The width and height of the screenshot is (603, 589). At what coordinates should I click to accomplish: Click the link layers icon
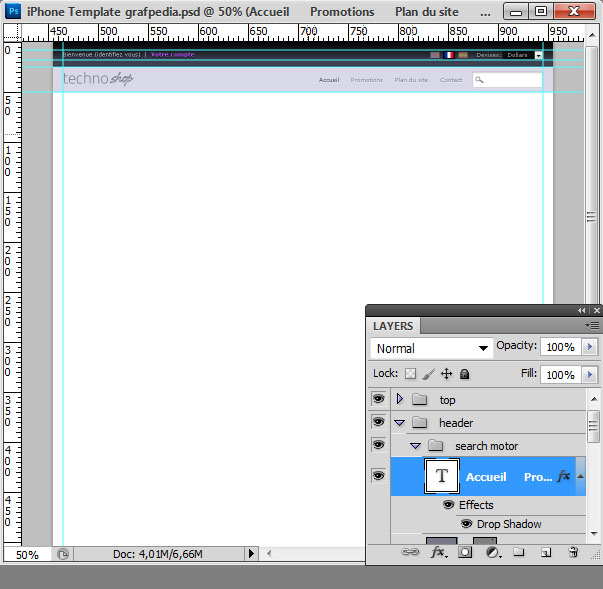[410, 552]
